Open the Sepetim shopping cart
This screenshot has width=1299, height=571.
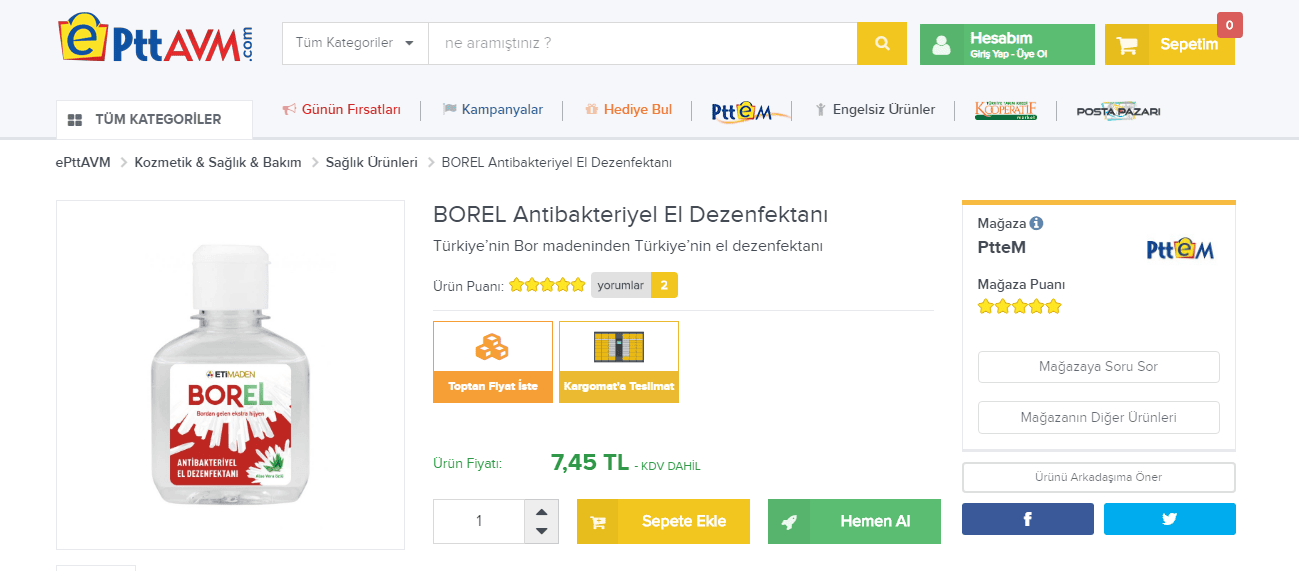pyautogui.click(x=1169, y=45)
